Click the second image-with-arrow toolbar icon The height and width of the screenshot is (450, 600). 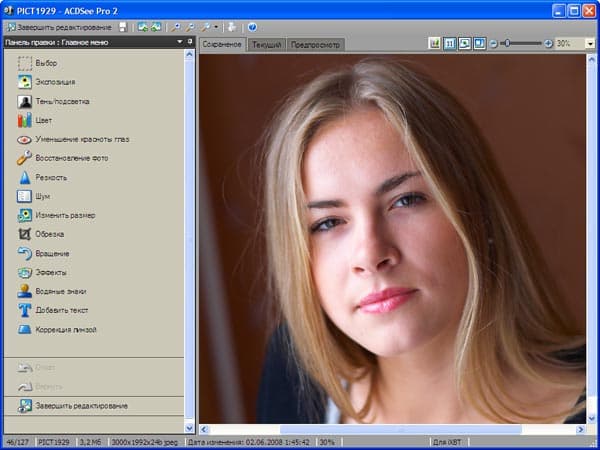coord(156,27)
